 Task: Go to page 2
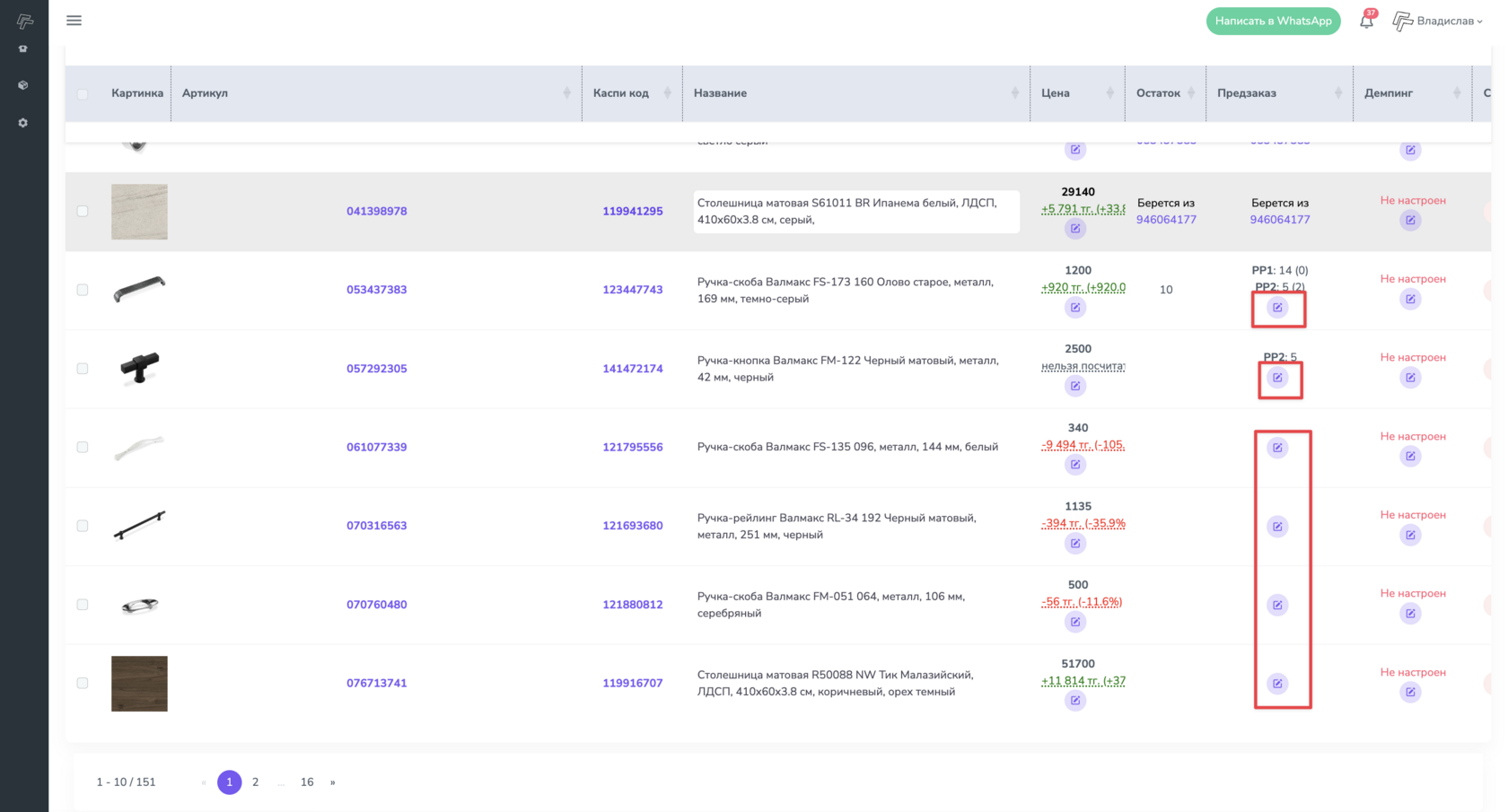point(256,782)
